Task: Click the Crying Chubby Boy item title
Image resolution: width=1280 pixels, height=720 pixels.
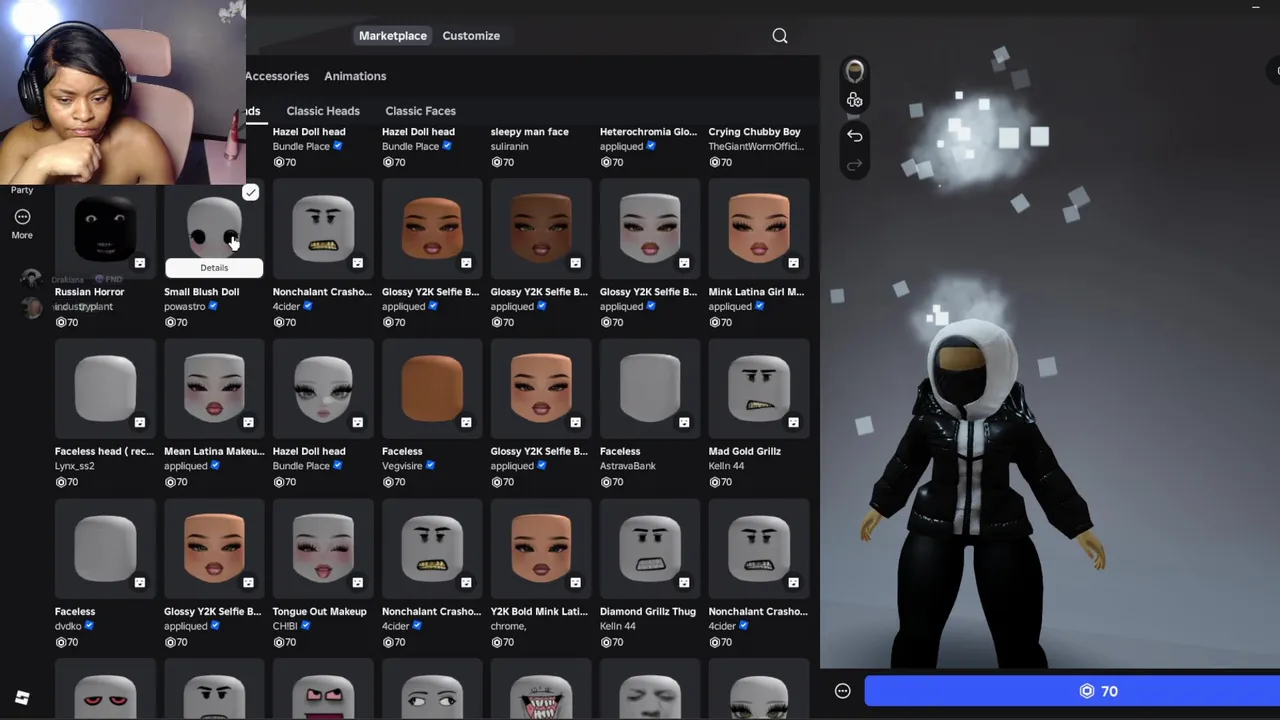Action: 755,132
